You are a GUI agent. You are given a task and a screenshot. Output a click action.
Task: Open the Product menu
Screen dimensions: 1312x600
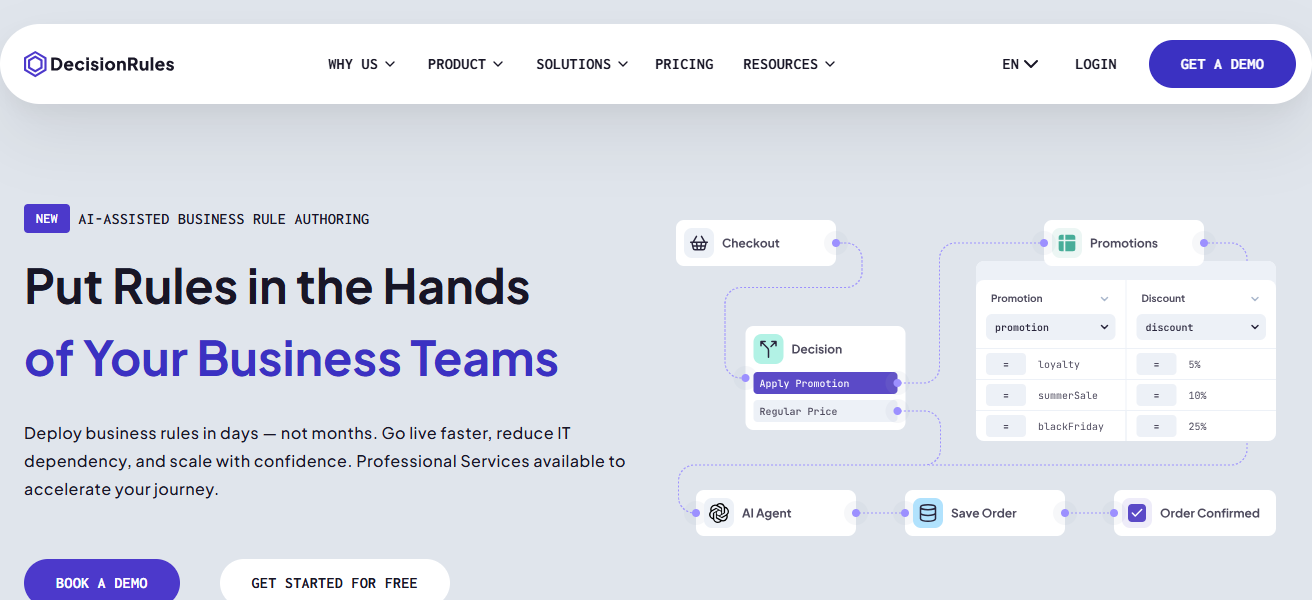[465, 64]
